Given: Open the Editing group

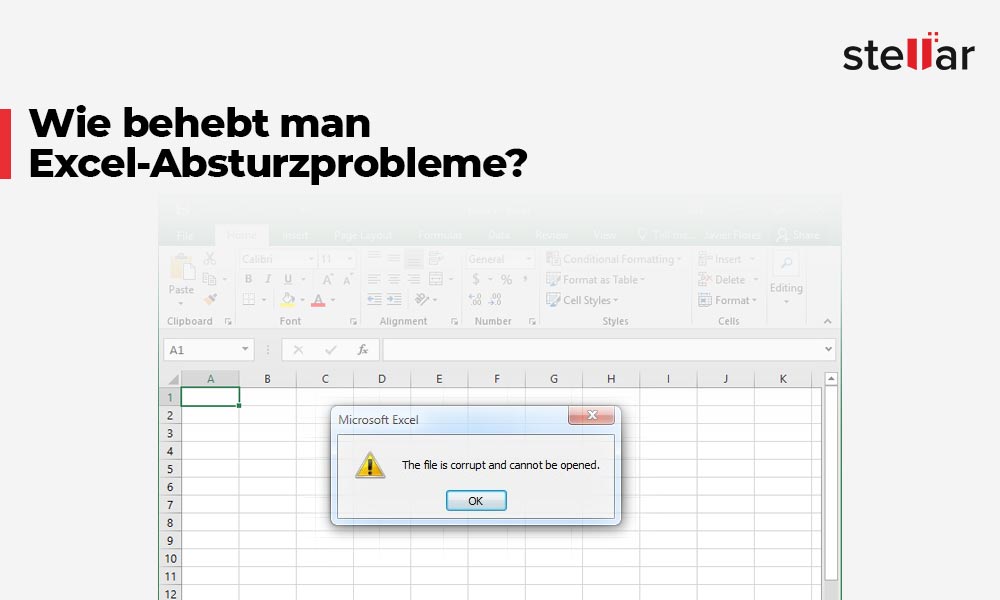Looking at the screenshot, I should tap(786, 277).
